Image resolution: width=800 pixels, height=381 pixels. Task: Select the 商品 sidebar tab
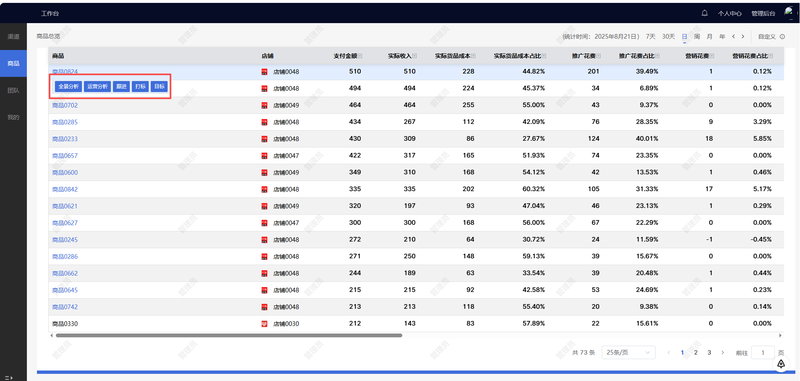(13, 64)
